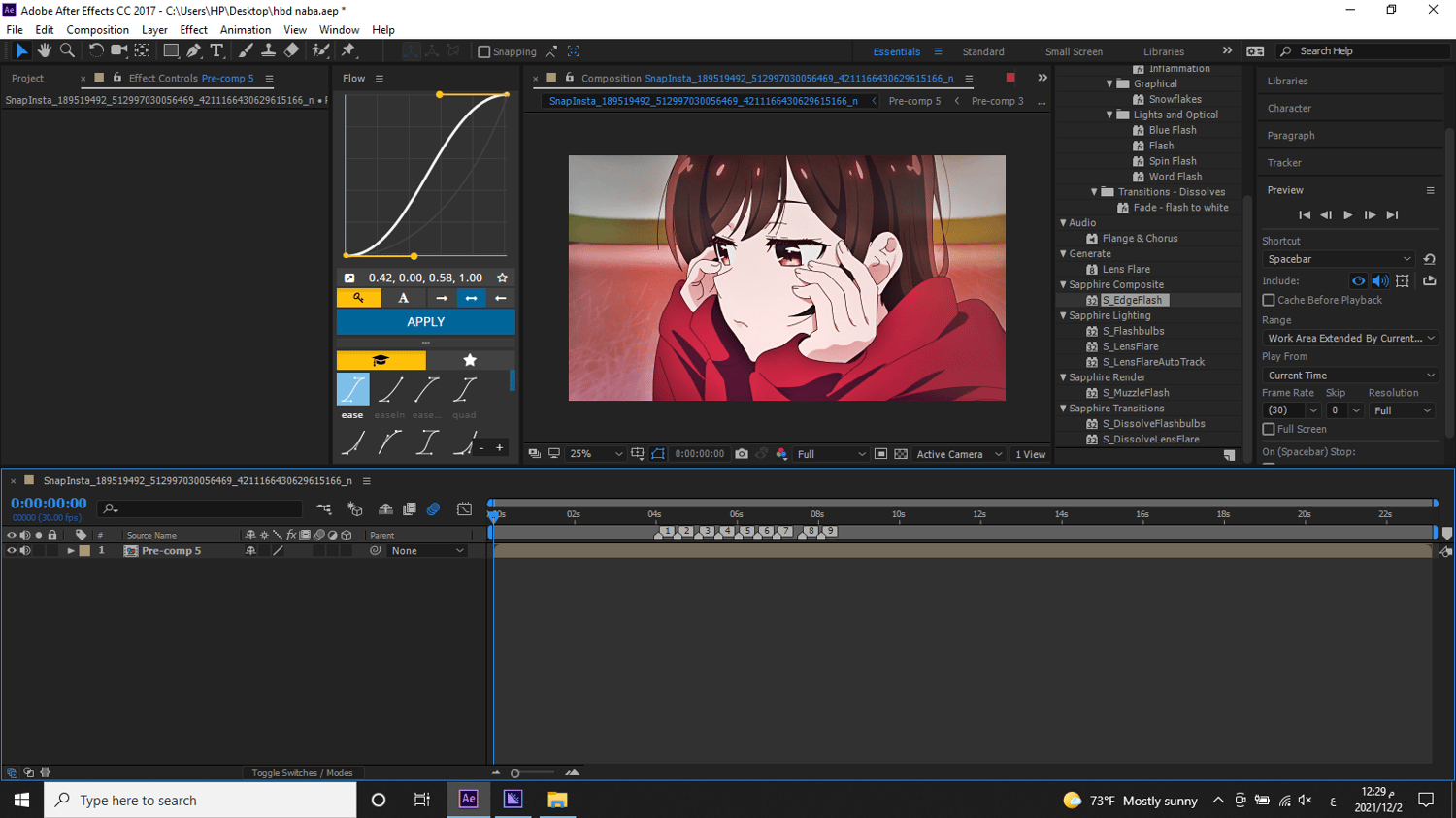
Task: Open the Current Time play-from dropdown
Action: tap(1349, 376)
